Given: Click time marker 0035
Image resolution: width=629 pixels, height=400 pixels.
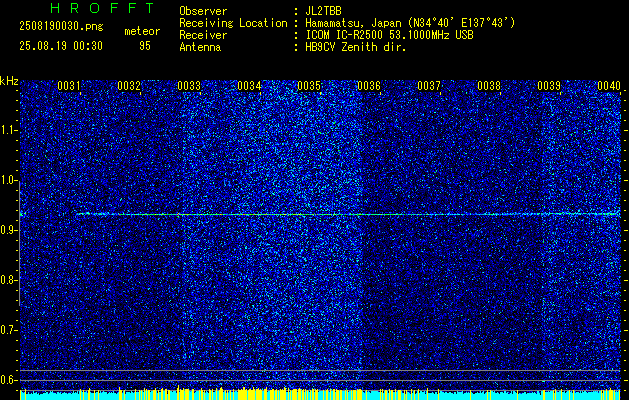Looking at the screenshot, I should point(309,85).
